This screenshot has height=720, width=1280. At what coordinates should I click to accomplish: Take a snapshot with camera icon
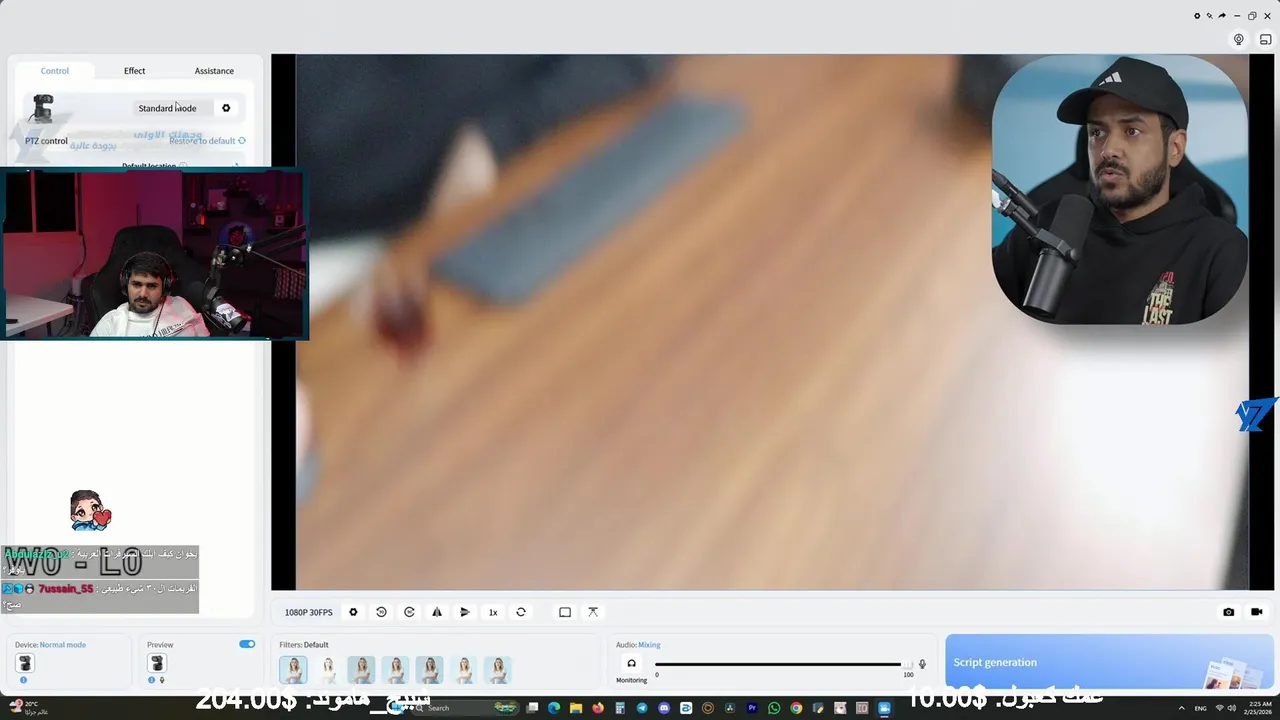click(1229, 612)
